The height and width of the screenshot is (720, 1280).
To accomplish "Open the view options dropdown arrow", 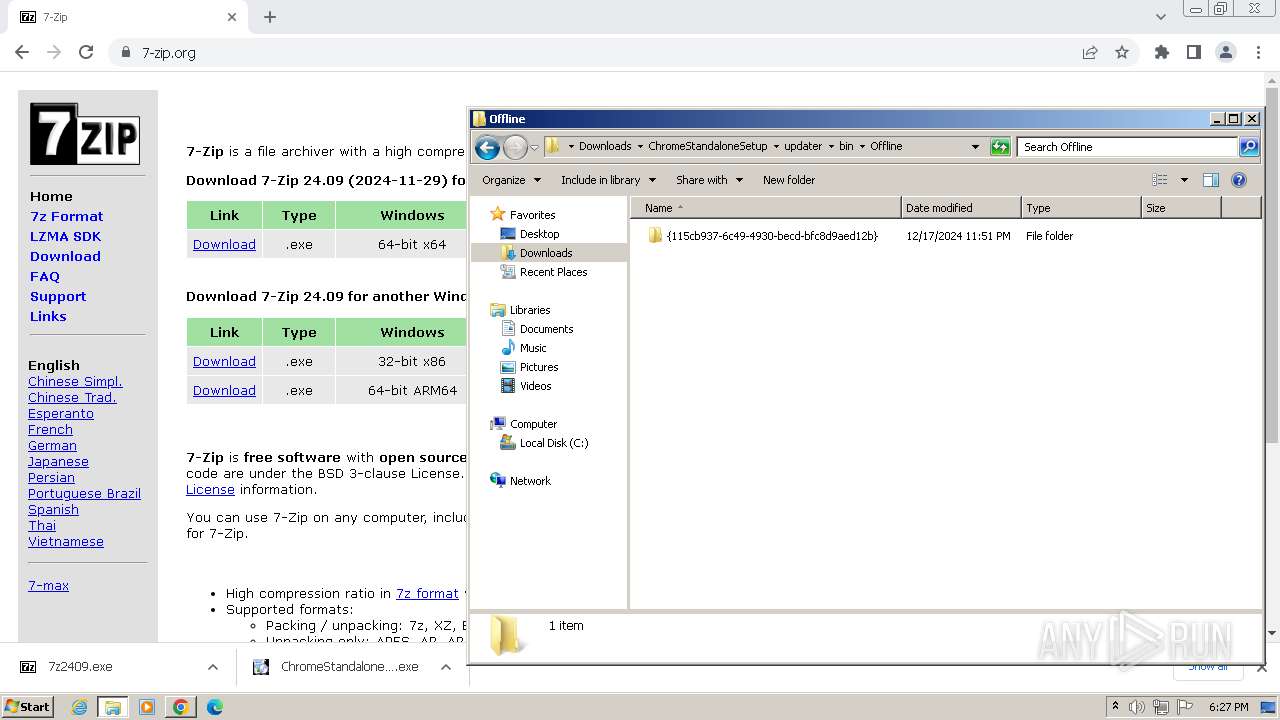I will point(1184,180).
